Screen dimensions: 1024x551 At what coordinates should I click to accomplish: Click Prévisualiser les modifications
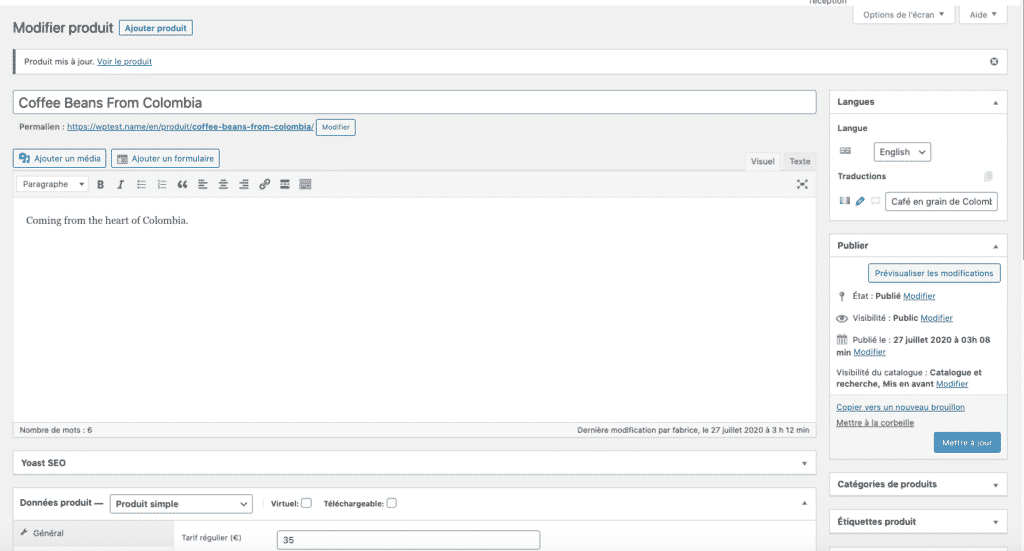pos(934,274)
